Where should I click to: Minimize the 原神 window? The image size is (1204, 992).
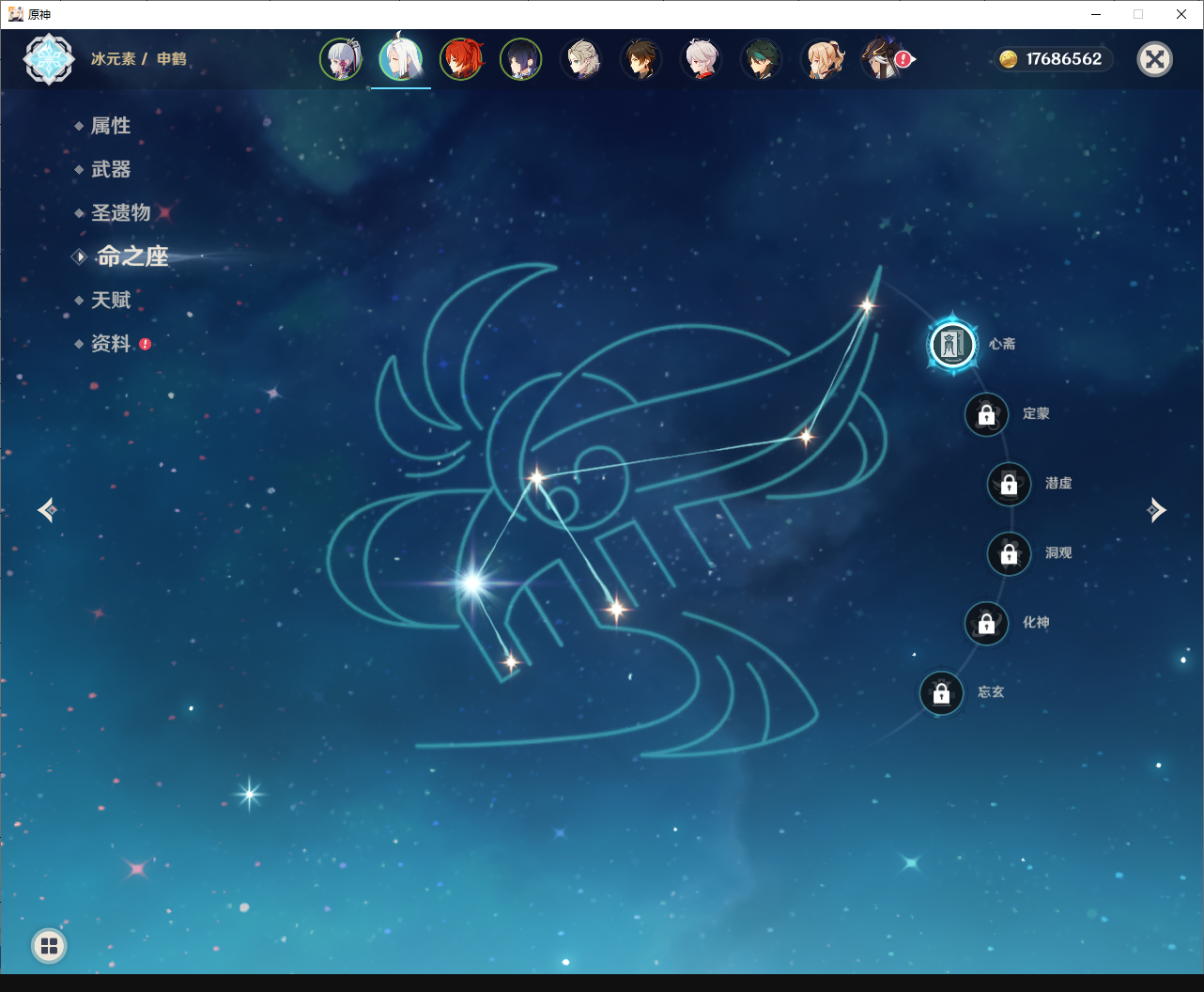pyautogui.click(x=1096, y=14)
